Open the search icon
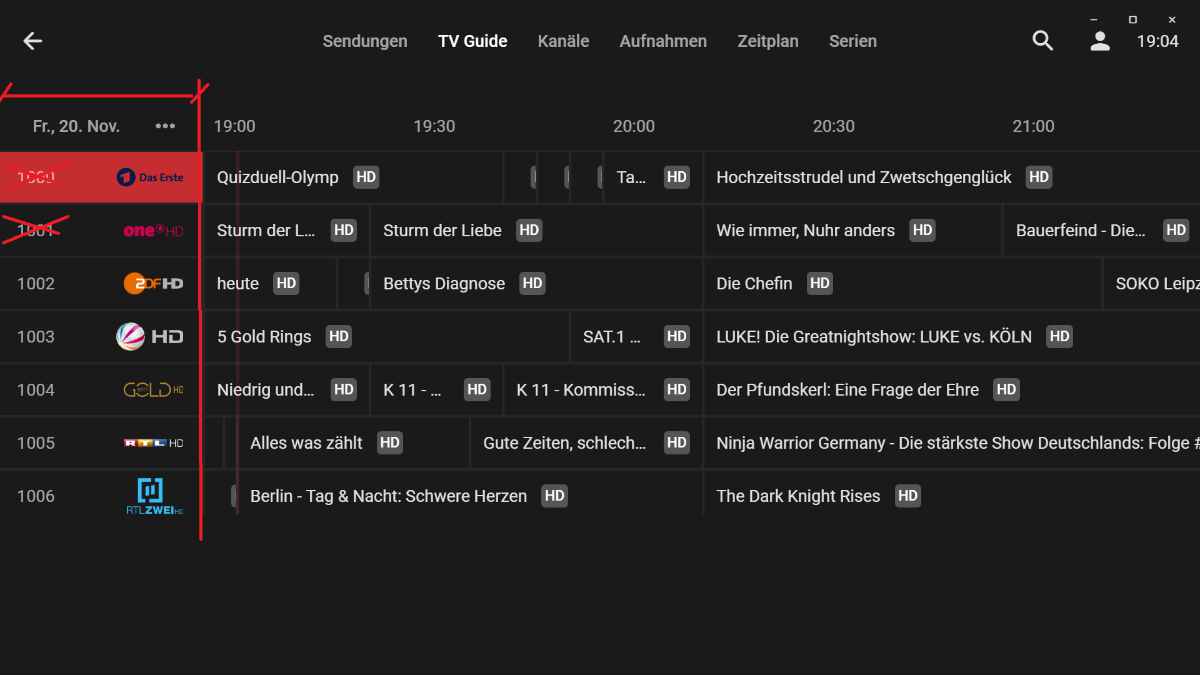This screenshot has width=1200, height=675. (x=1043, y=41)
